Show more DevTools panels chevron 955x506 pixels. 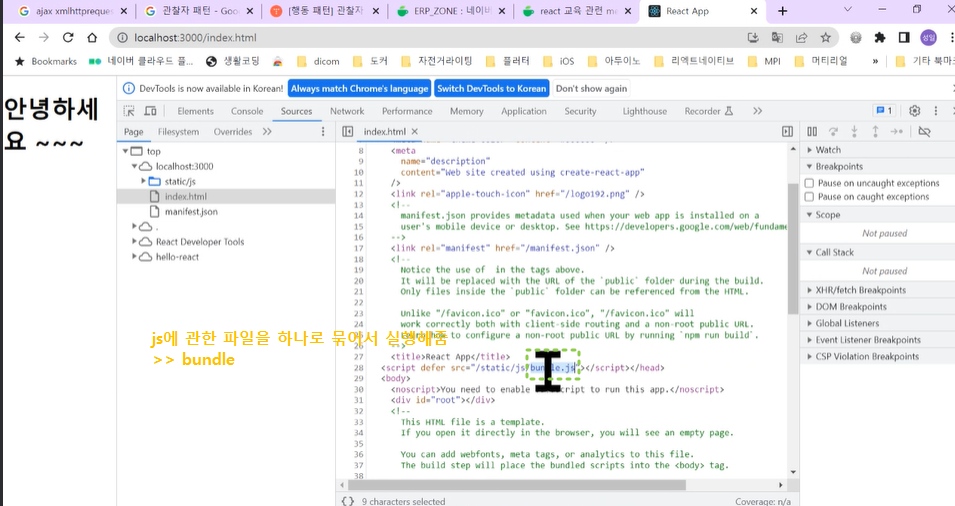[757, 111]
